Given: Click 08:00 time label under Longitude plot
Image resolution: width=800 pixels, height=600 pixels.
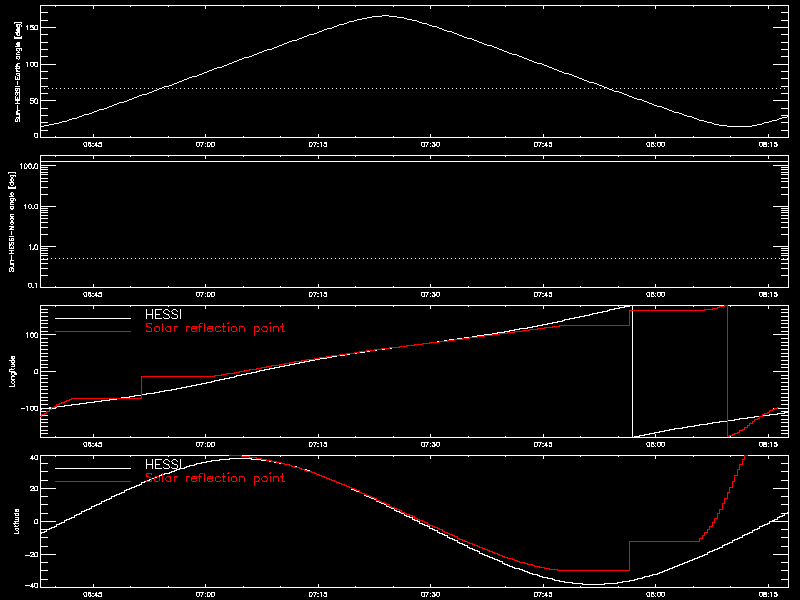Looking at the screenshot, I should 656,444.
